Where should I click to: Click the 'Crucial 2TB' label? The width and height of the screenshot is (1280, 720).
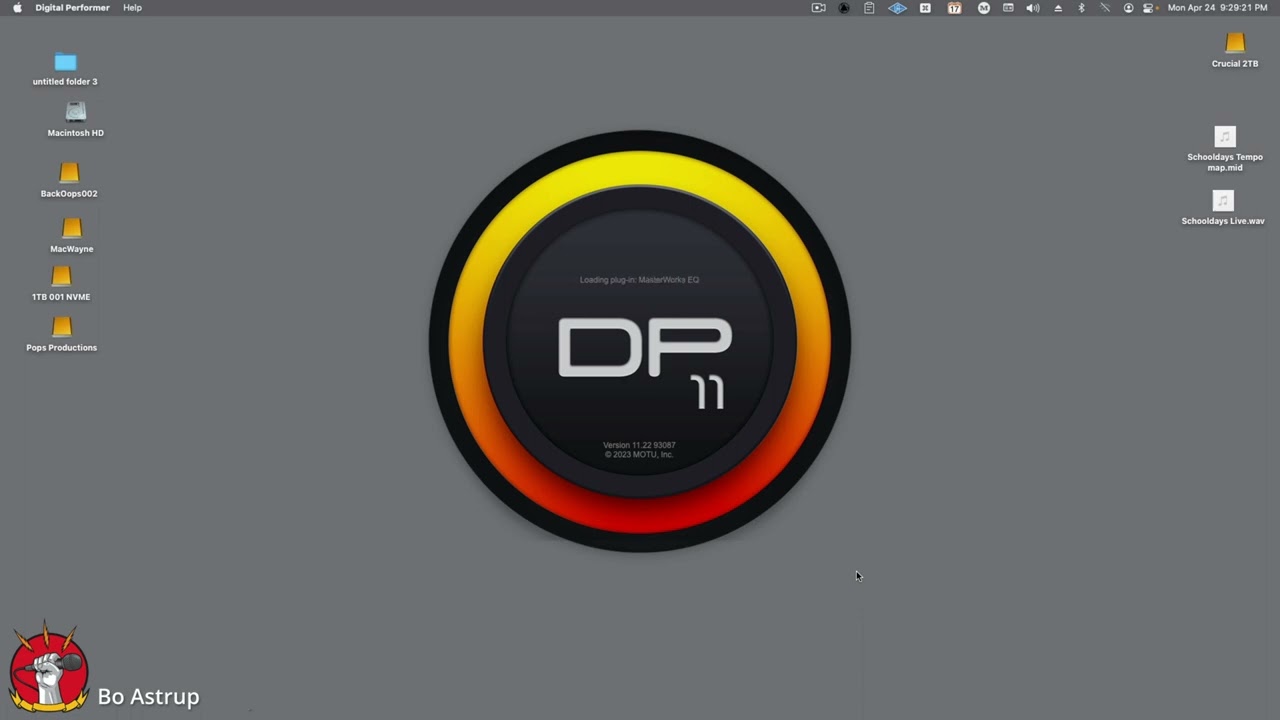tap(1235, 64)
